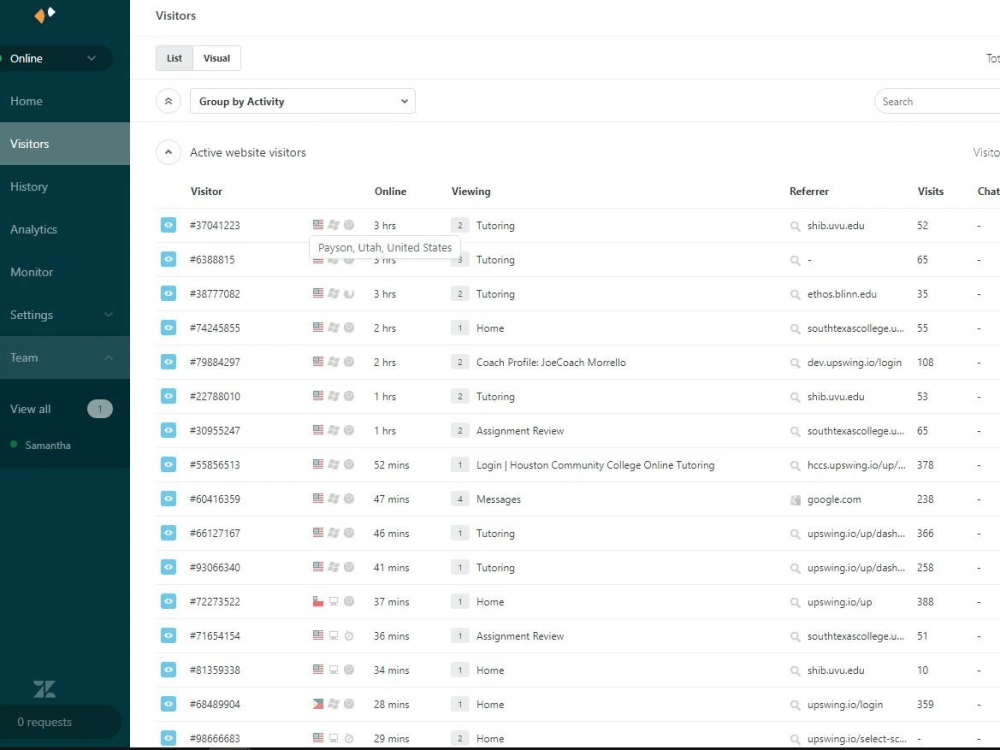Click the 52 mins online value
The image size is (1000, 750).
(x=392, y=465)
